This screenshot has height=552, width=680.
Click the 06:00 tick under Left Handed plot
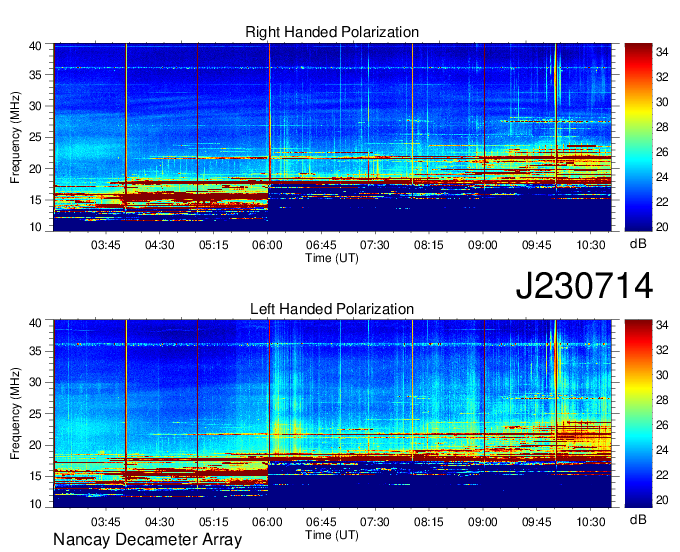(x=267, y=522)
